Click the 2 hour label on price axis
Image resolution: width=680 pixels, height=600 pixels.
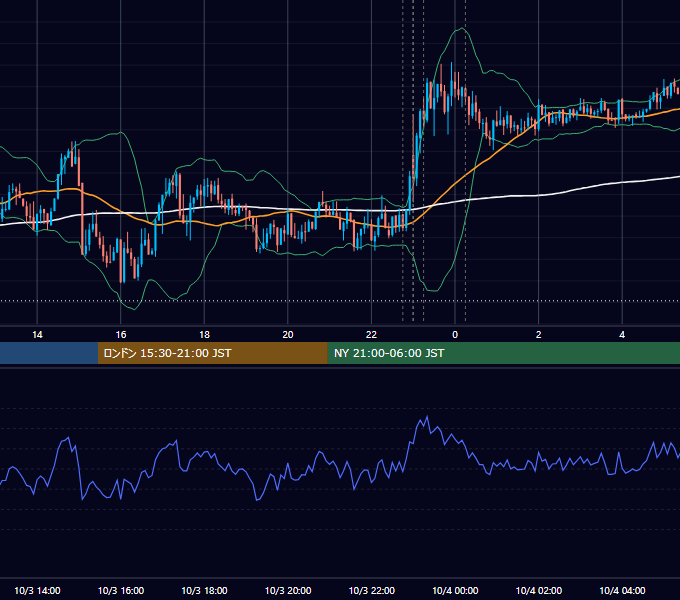coord(539,335)
